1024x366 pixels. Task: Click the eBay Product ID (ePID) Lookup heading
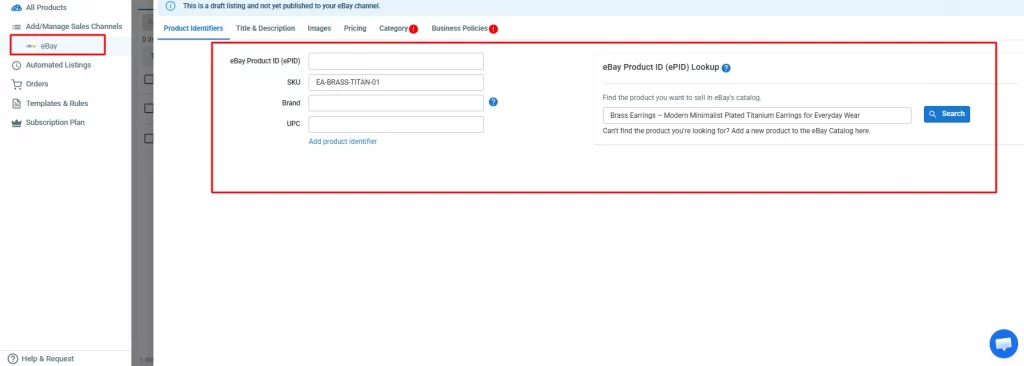[x=661, y=67]
